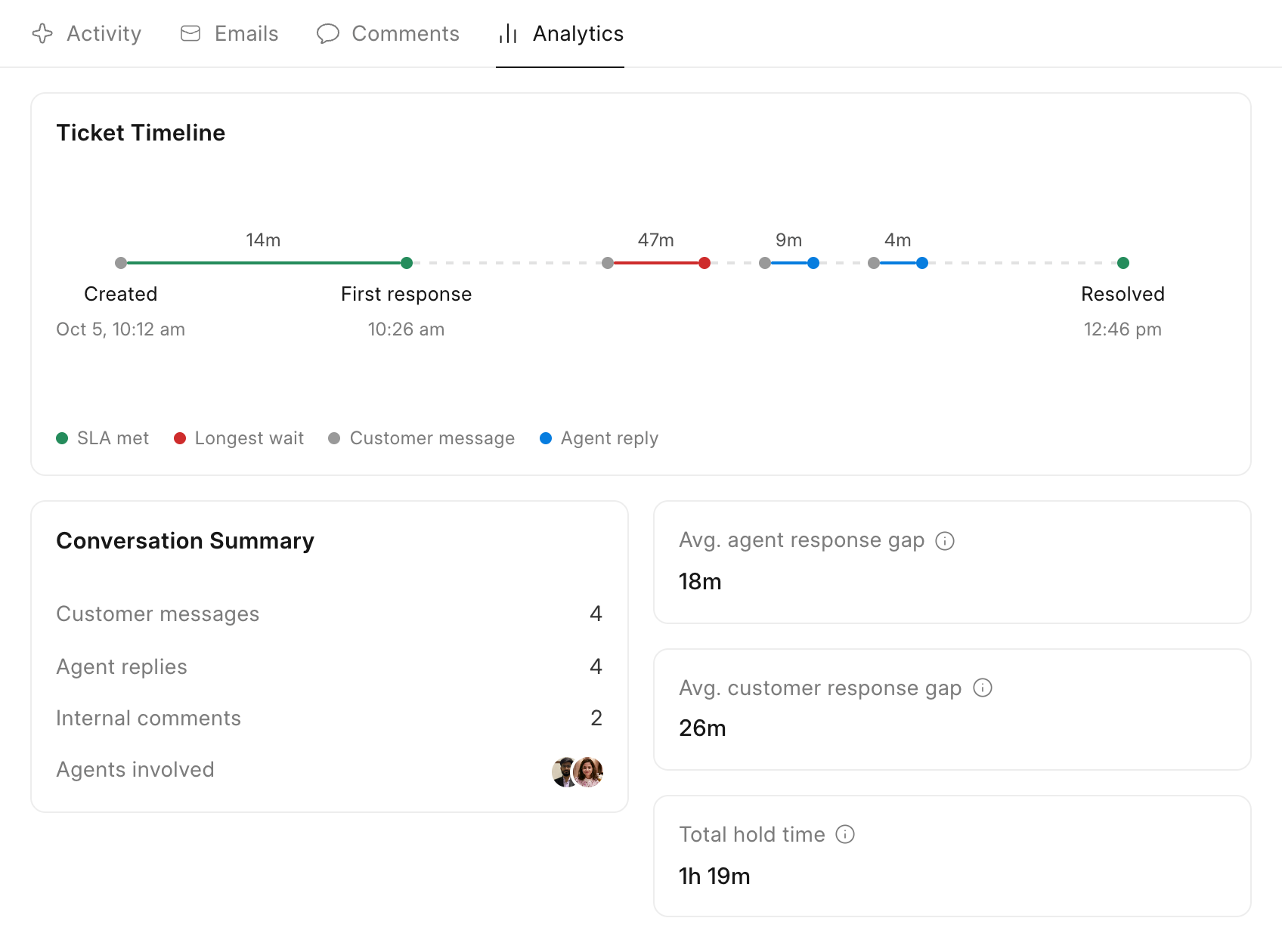
Task: Click the gray customer message dot starting the 47m segment
Action: 608,263
